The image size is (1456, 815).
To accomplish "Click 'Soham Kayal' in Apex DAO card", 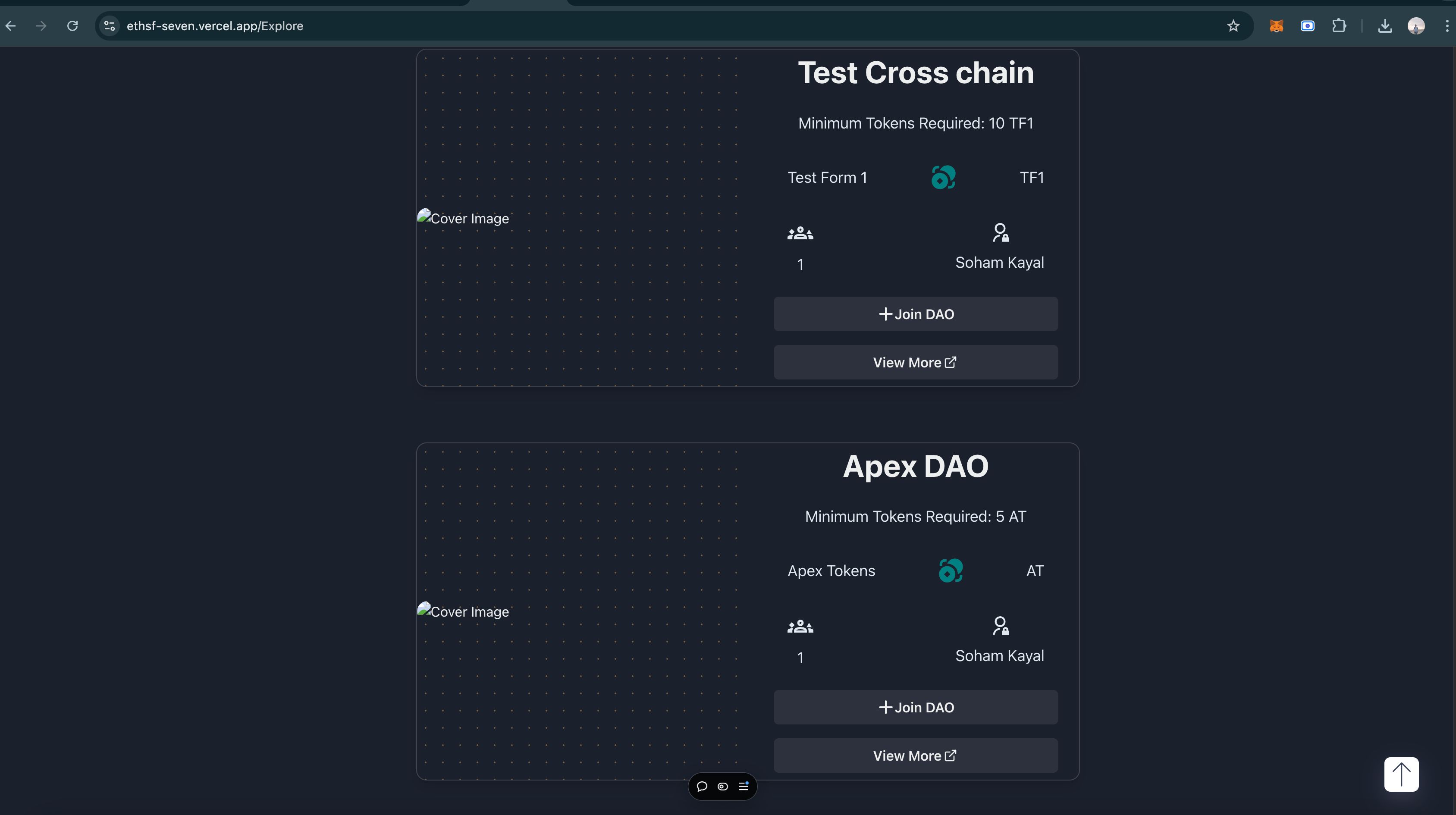I will (x=999, y=656).
